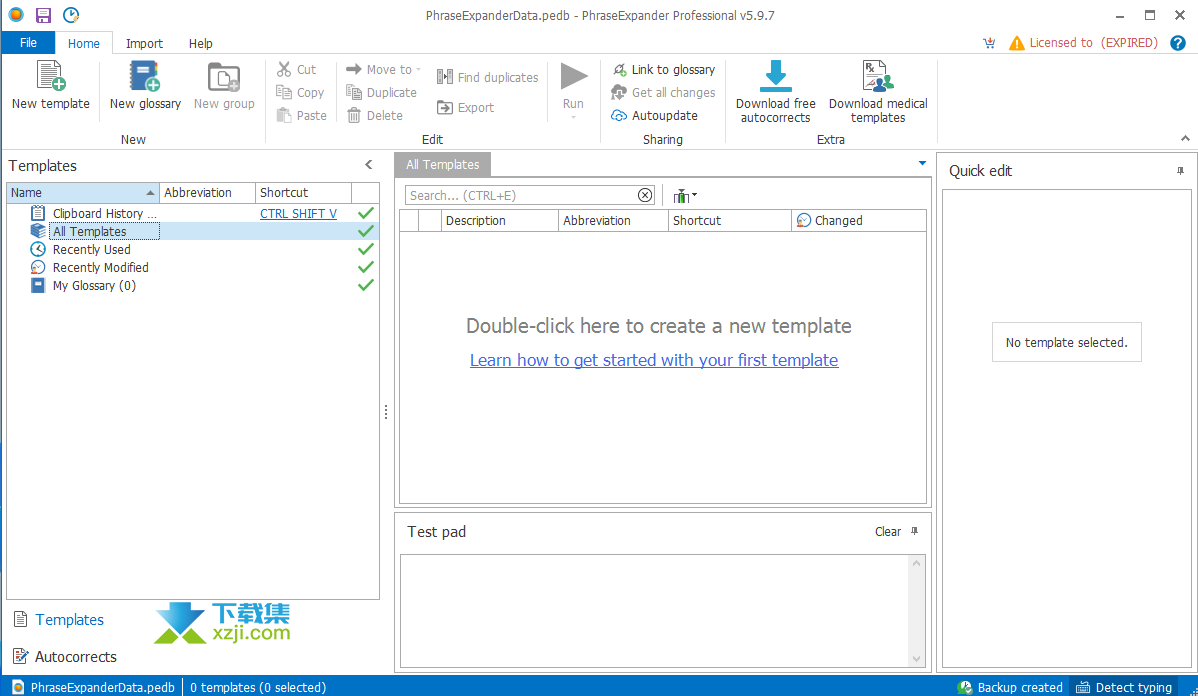Run the selected template

point(573,89)
